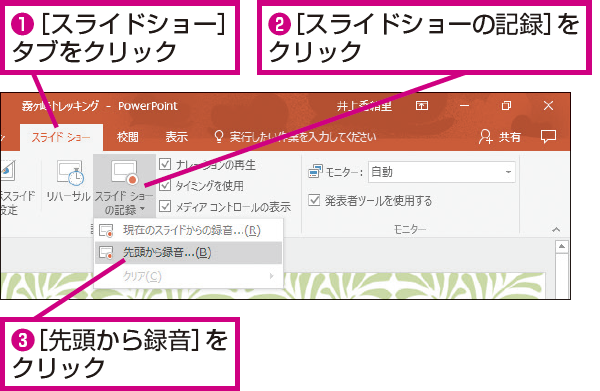The image size is (600, 391).
Task: Collapse the ribbon with the chevron arrow
Action: click(x=556, y=230)
